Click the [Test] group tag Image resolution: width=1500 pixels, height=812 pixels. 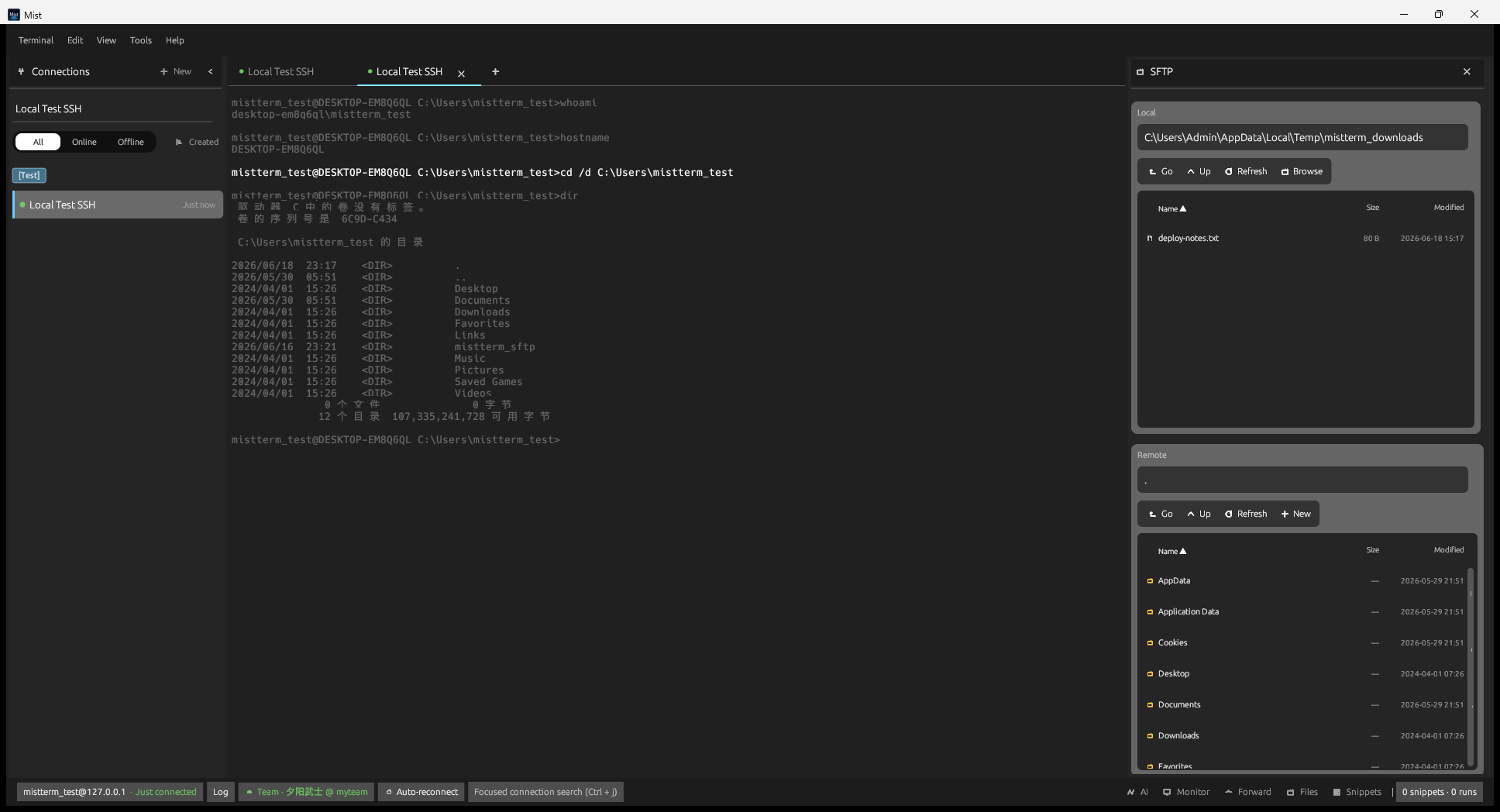coord(29,175)
